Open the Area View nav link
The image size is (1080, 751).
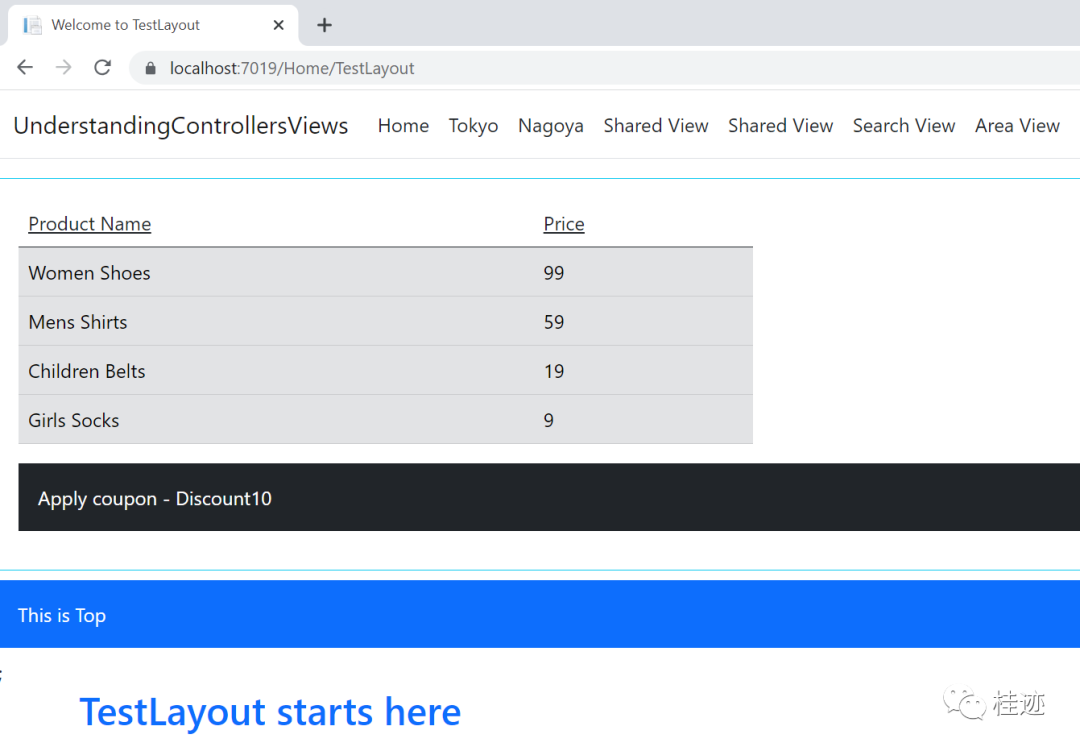[x=1017, y=125]
